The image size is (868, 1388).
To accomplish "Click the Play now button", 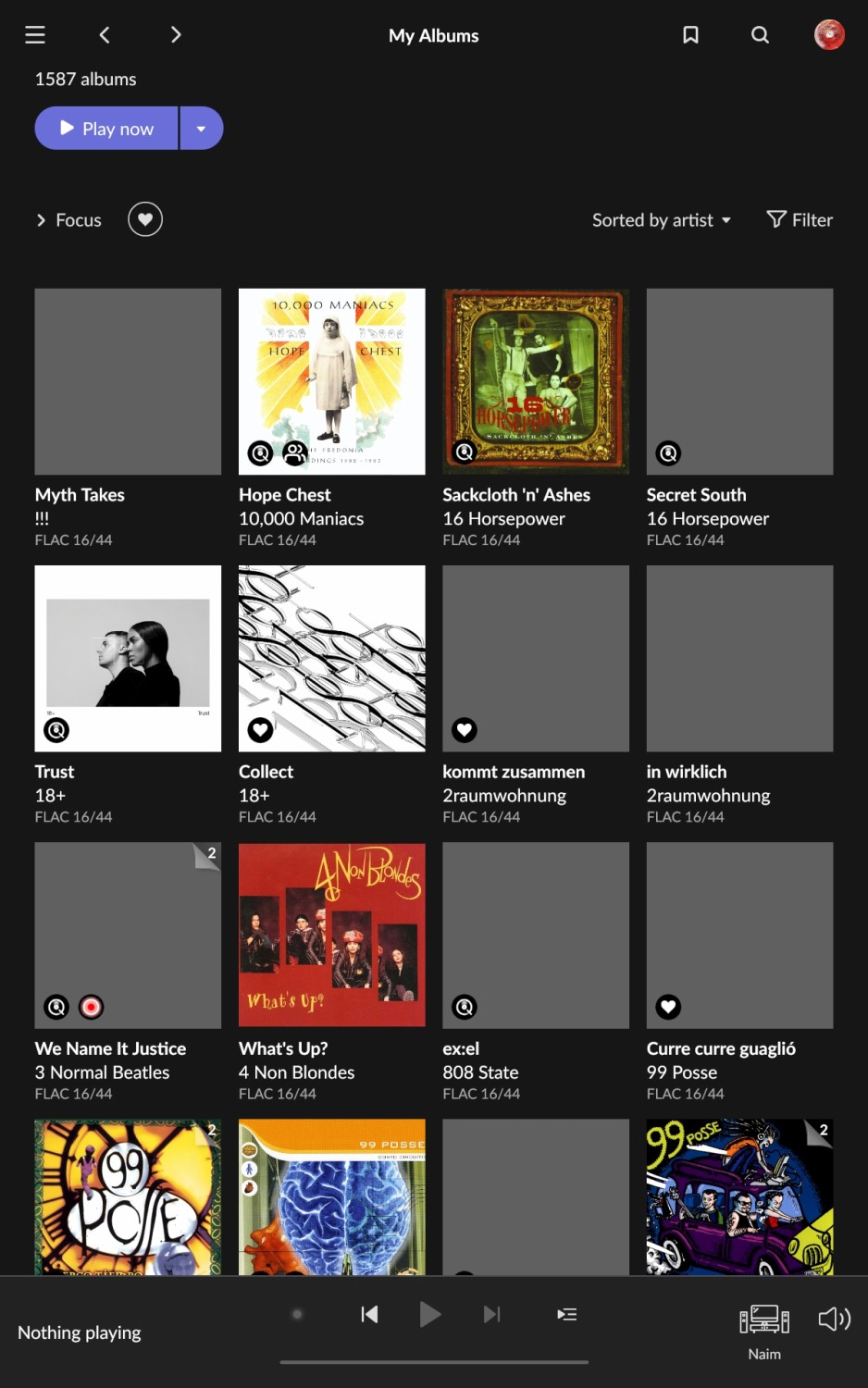I will point(106,129).
